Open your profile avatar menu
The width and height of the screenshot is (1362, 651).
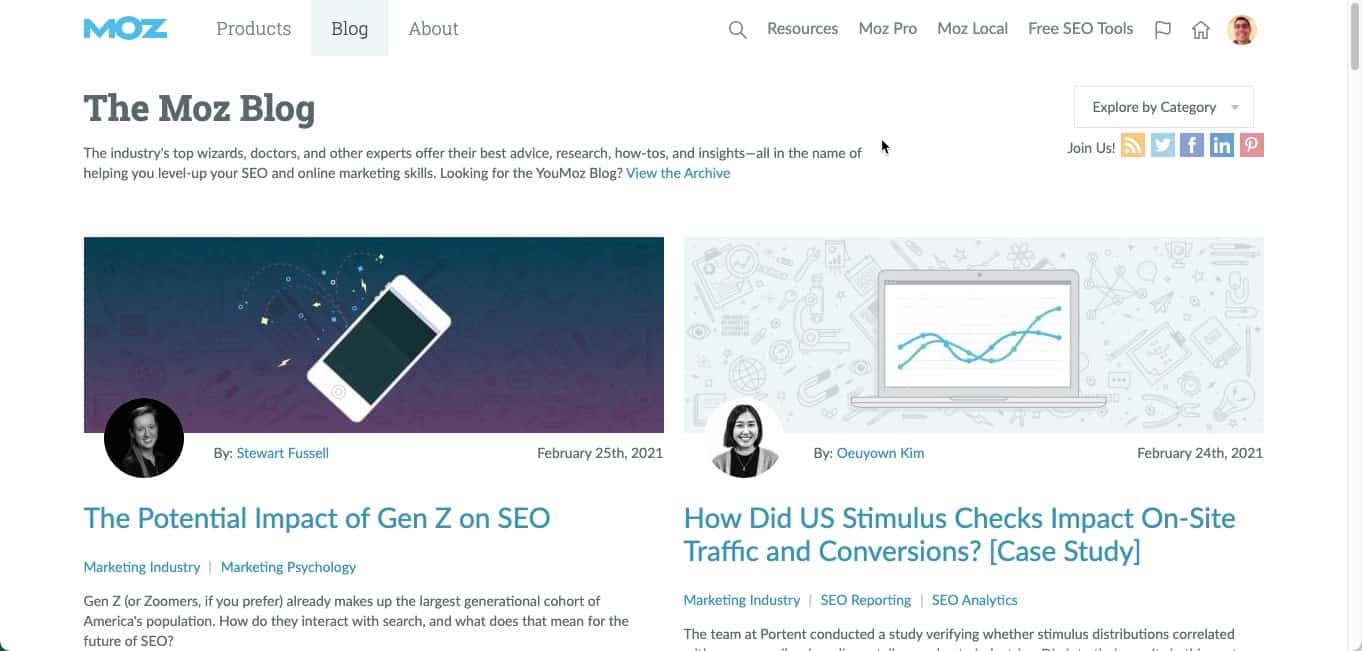pyautogui.click(x=1241, y=29)
